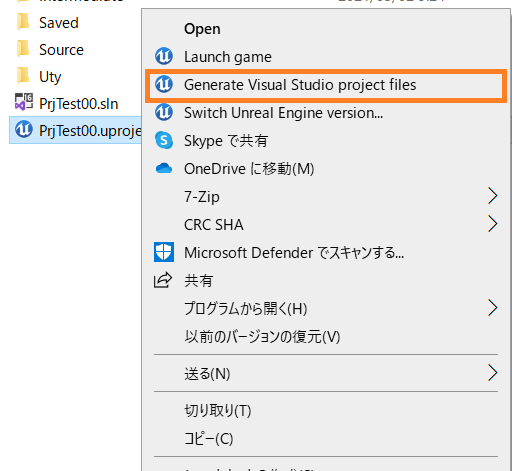Select Skype で共有 menu entry
Viewport: 512px width, 471px height.
(x=226, y=141)
